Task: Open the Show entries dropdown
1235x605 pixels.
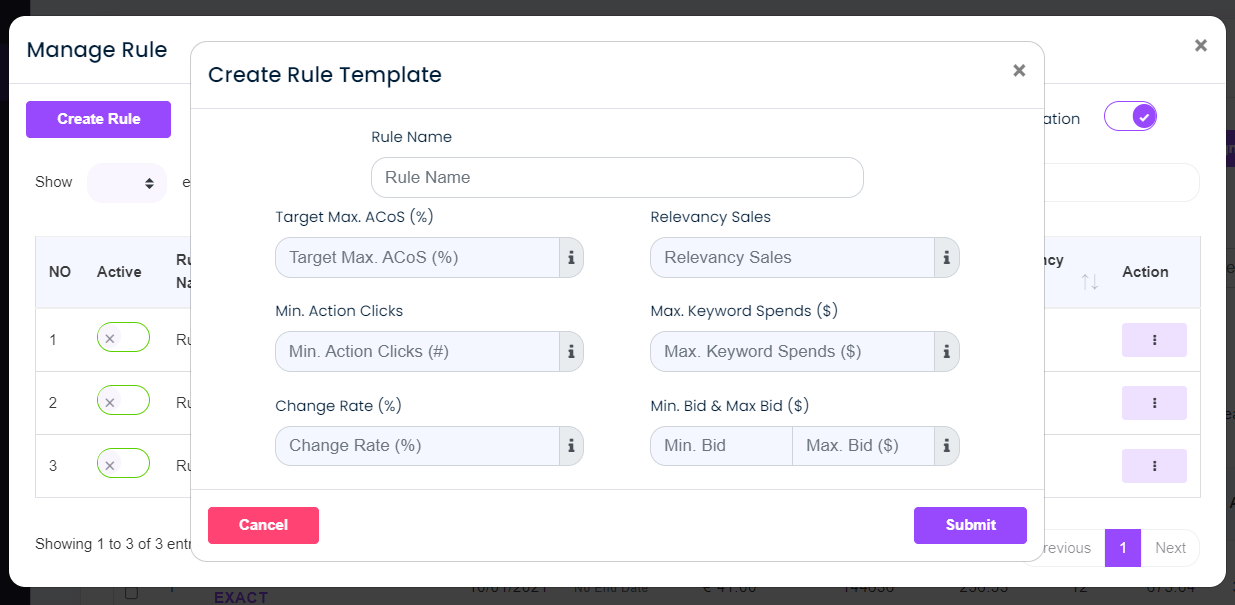Action: (x=127, y=183)
